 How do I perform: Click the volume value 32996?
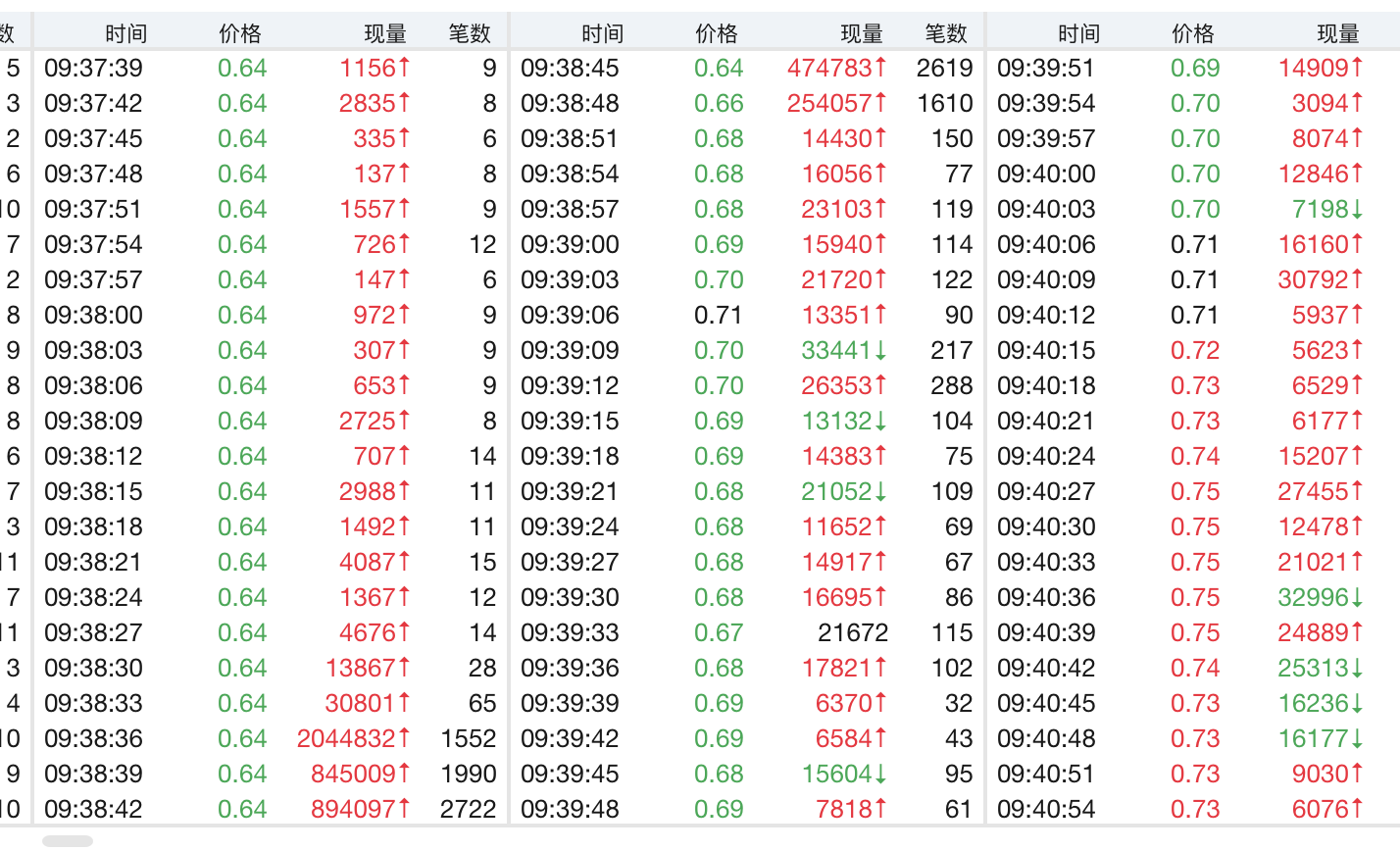tap(1320, 597)
